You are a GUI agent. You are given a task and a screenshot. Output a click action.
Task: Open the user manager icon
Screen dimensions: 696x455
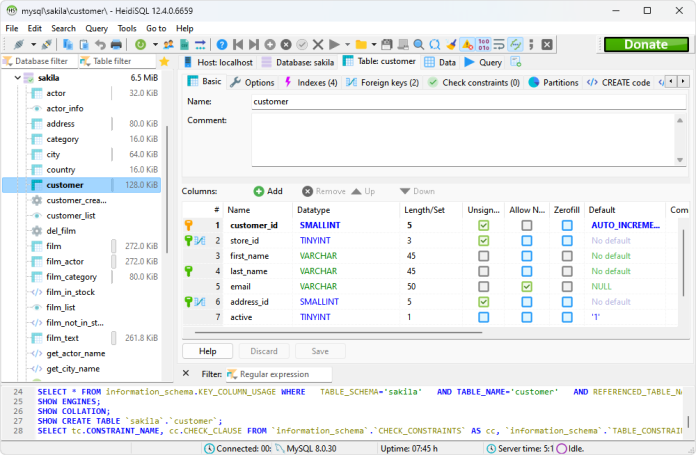(x=166, y=45)
